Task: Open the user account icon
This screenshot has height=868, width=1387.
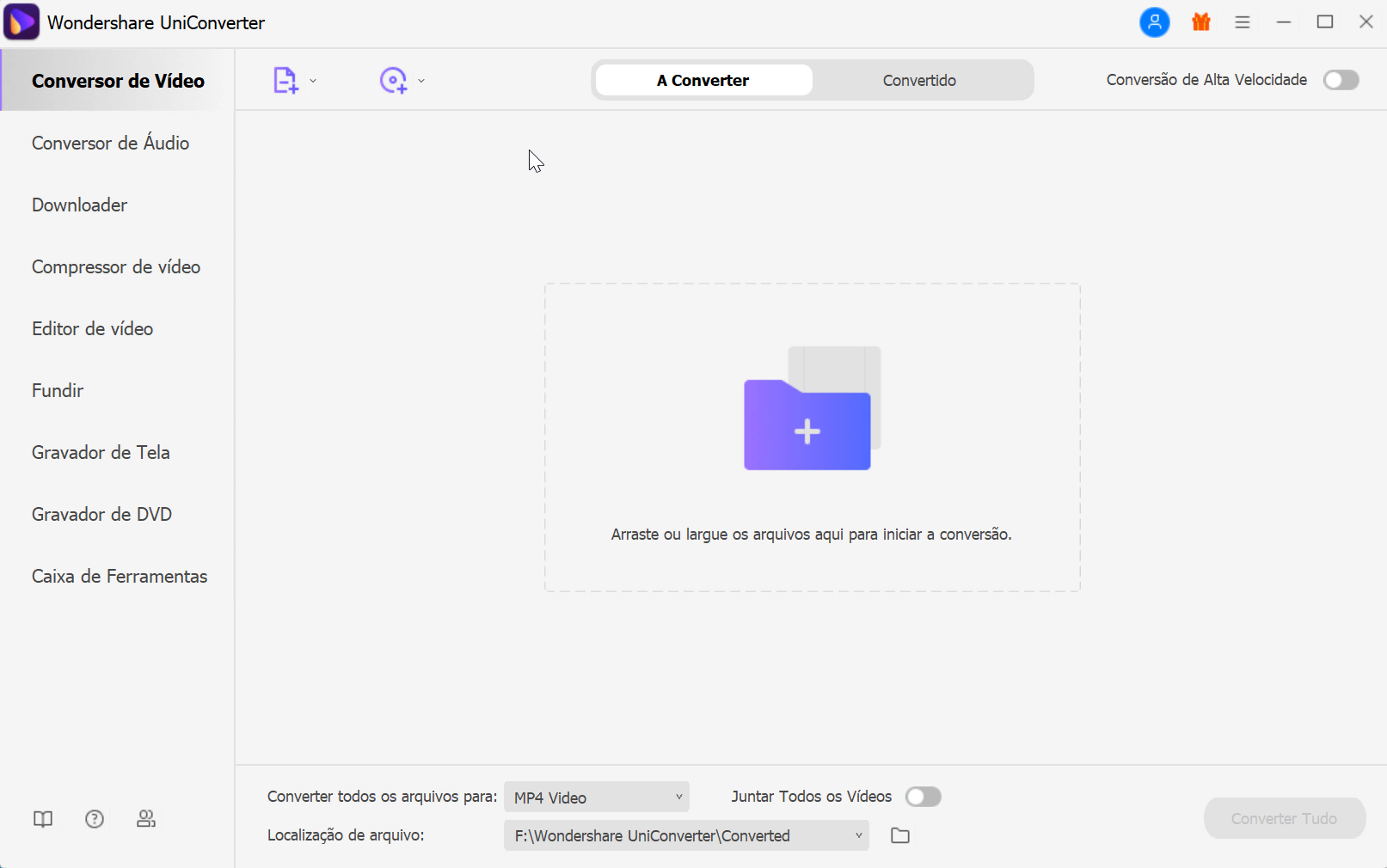Action: pyautogui.click(x=1154, y=22)
